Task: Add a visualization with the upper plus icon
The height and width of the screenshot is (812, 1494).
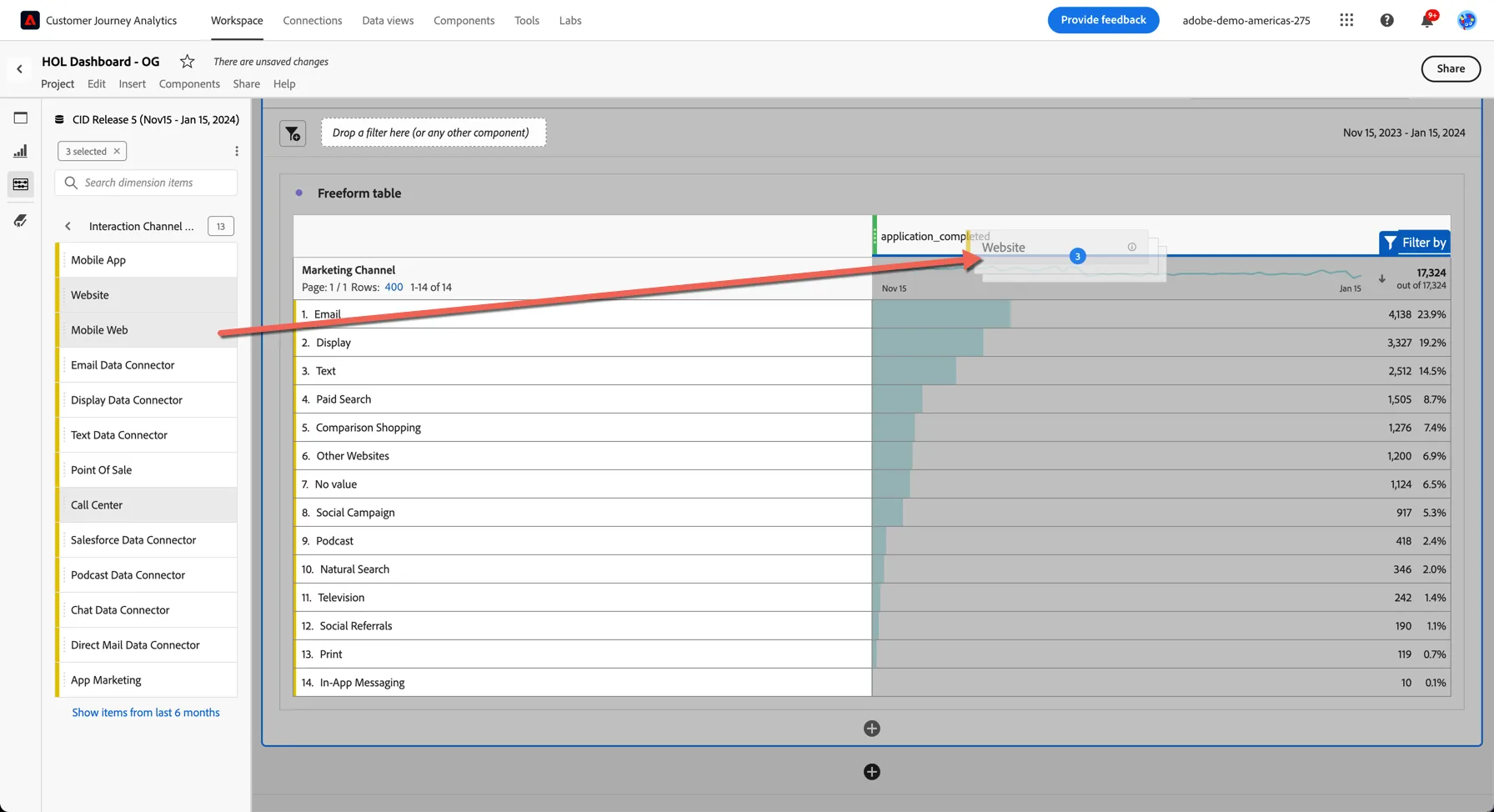Action: [872, 729]
